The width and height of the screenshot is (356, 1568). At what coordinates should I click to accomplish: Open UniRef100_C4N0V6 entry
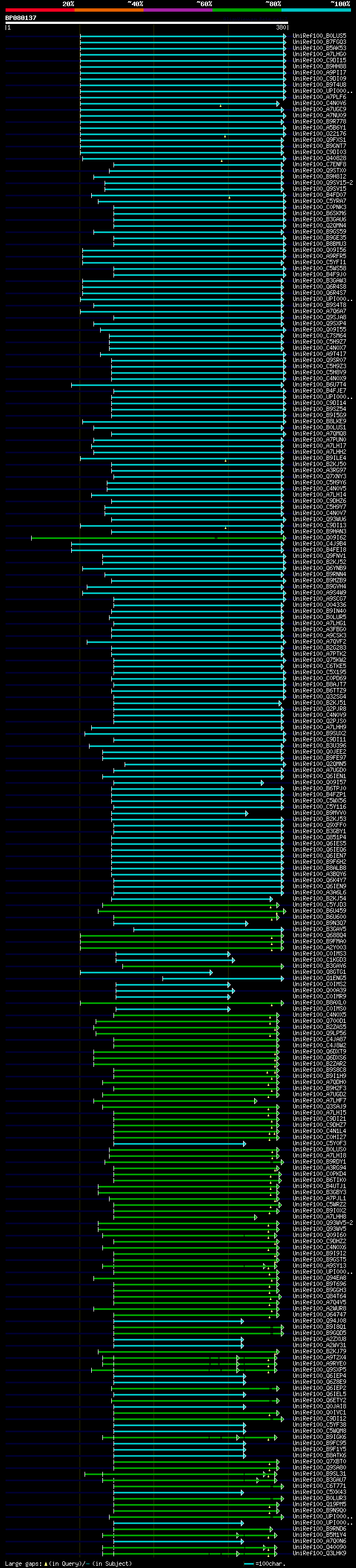tap(319, 103)
